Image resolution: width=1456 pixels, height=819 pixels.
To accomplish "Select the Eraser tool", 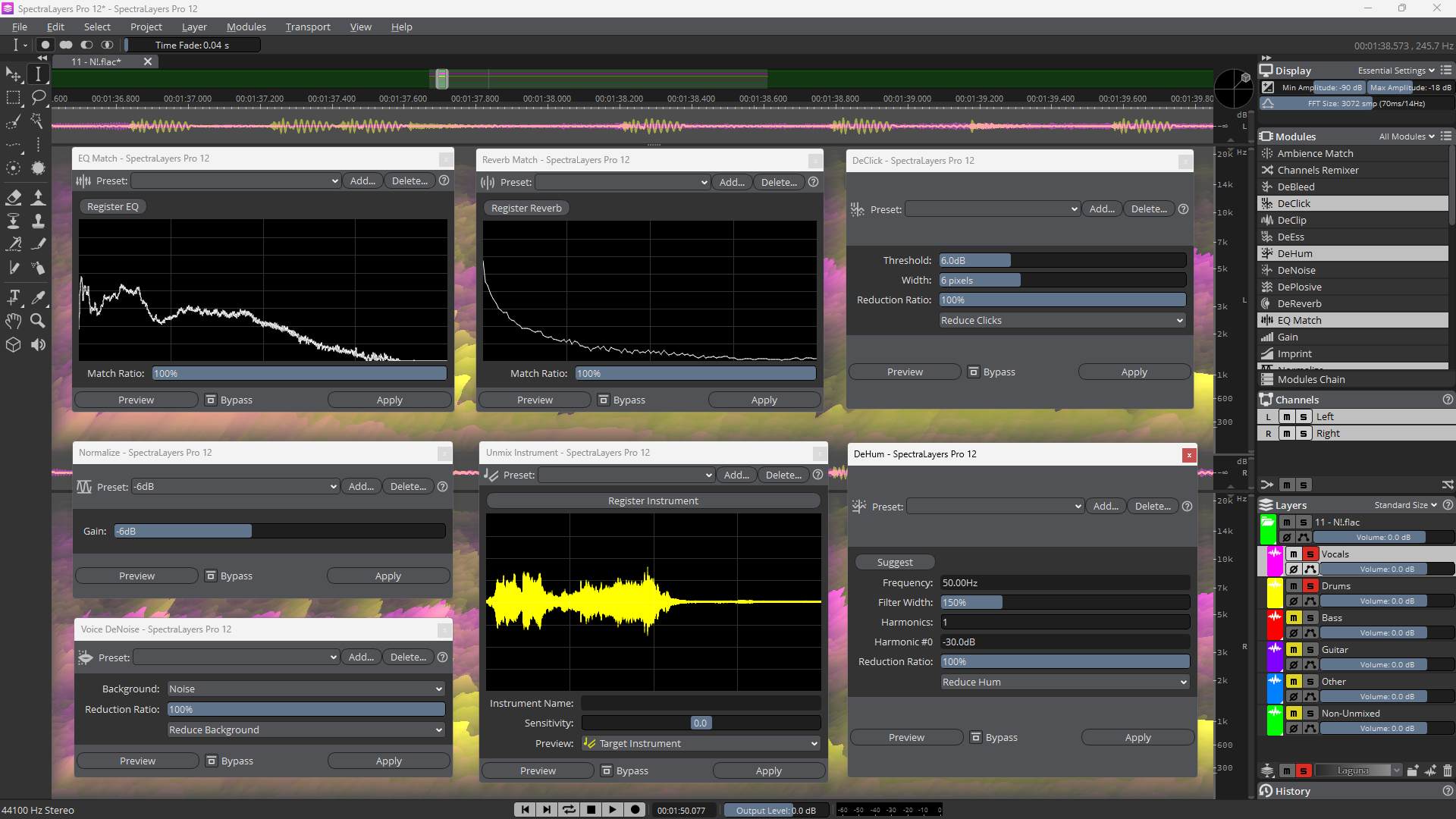I will point(14,197).
